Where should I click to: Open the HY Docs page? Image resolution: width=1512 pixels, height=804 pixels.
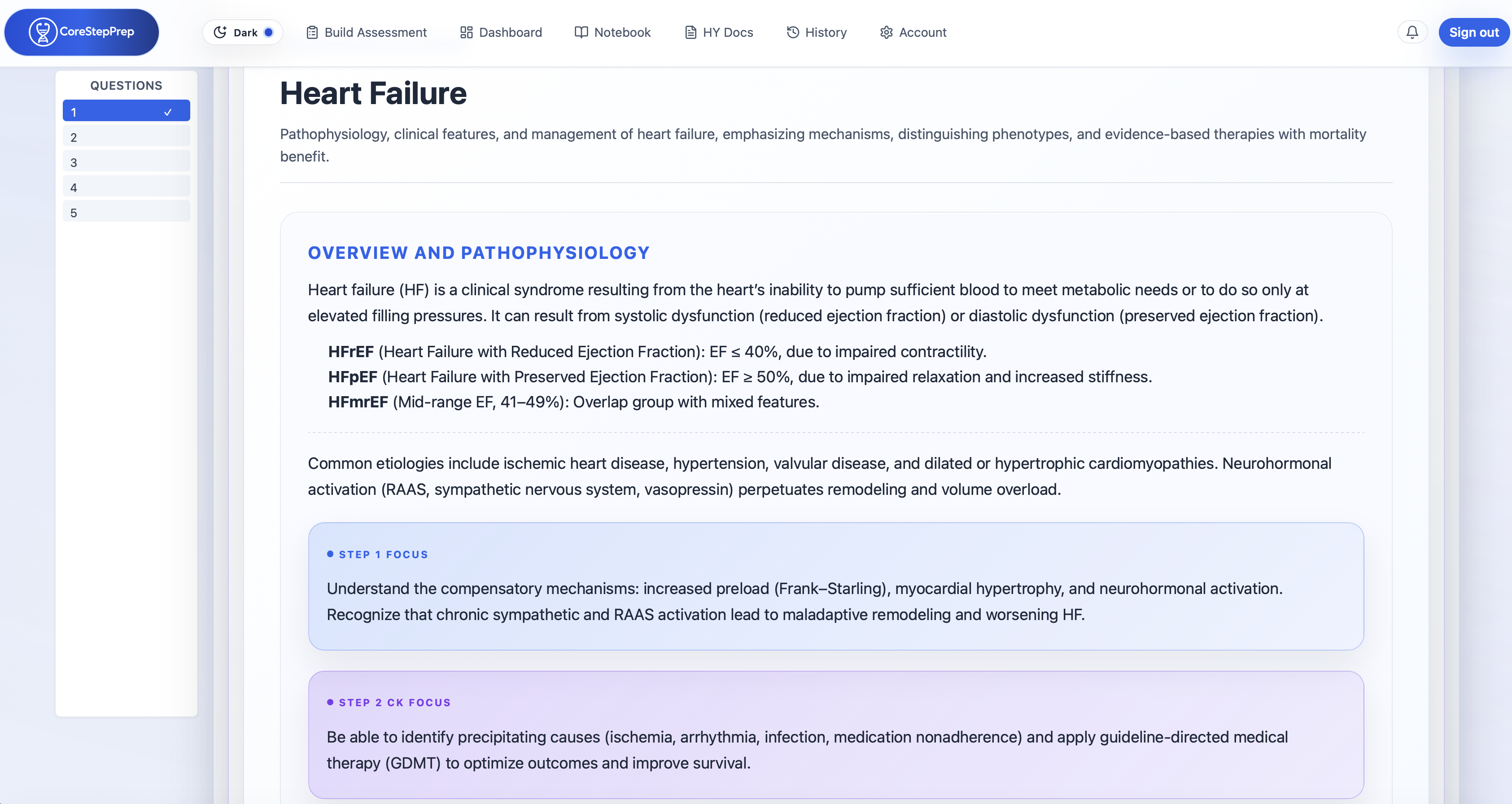point(718,32)
